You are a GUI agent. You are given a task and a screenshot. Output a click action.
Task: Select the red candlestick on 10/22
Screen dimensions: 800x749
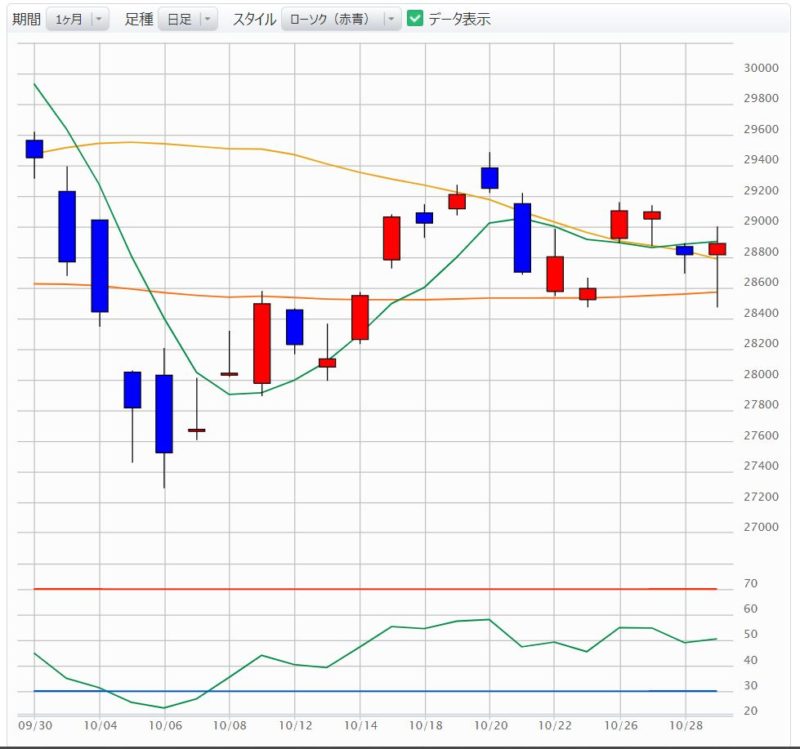pyautogui.click(x=555, y=274)
